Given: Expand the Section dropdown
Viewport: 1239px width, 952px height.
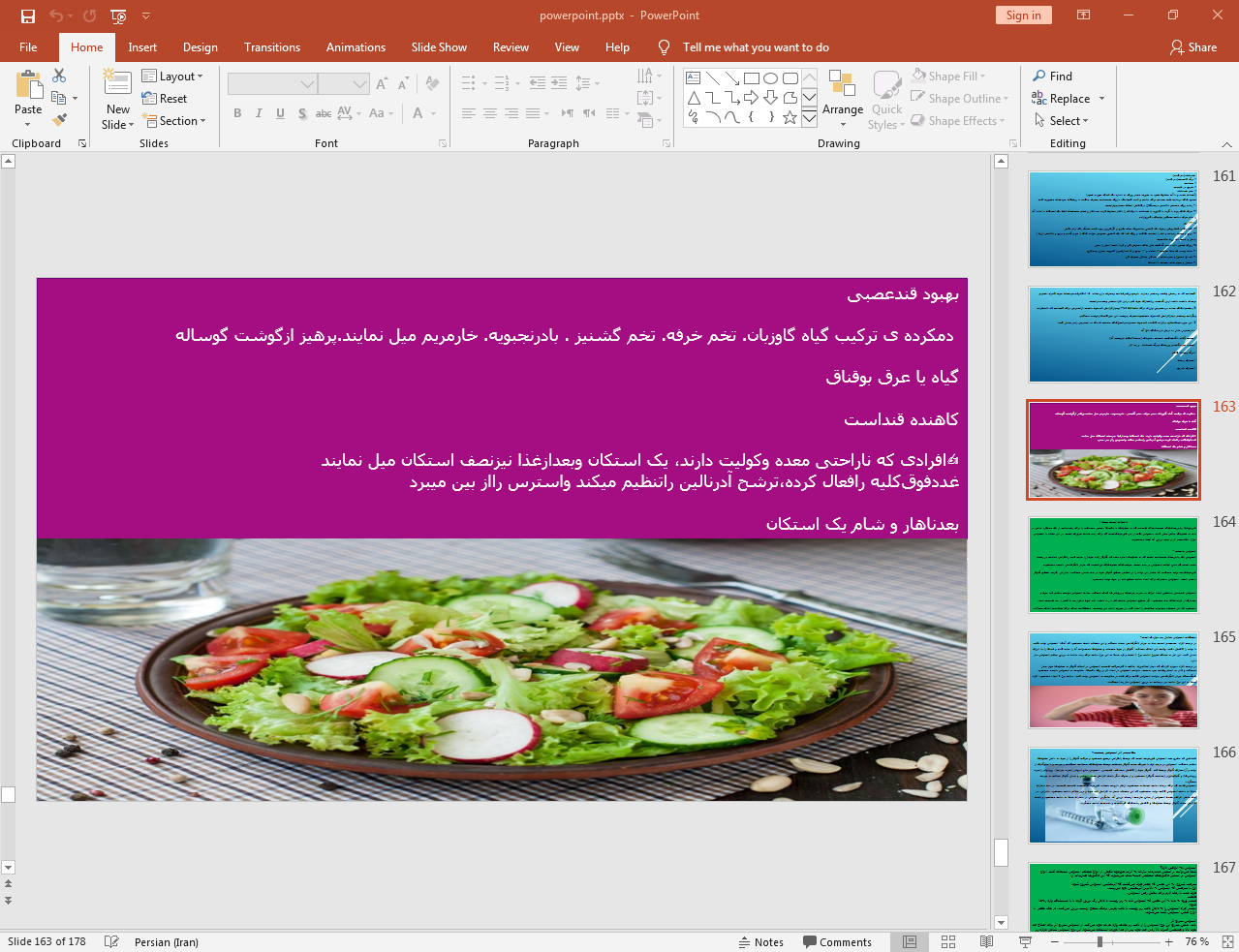Looking at the screenshot, I should coord(174,120).
